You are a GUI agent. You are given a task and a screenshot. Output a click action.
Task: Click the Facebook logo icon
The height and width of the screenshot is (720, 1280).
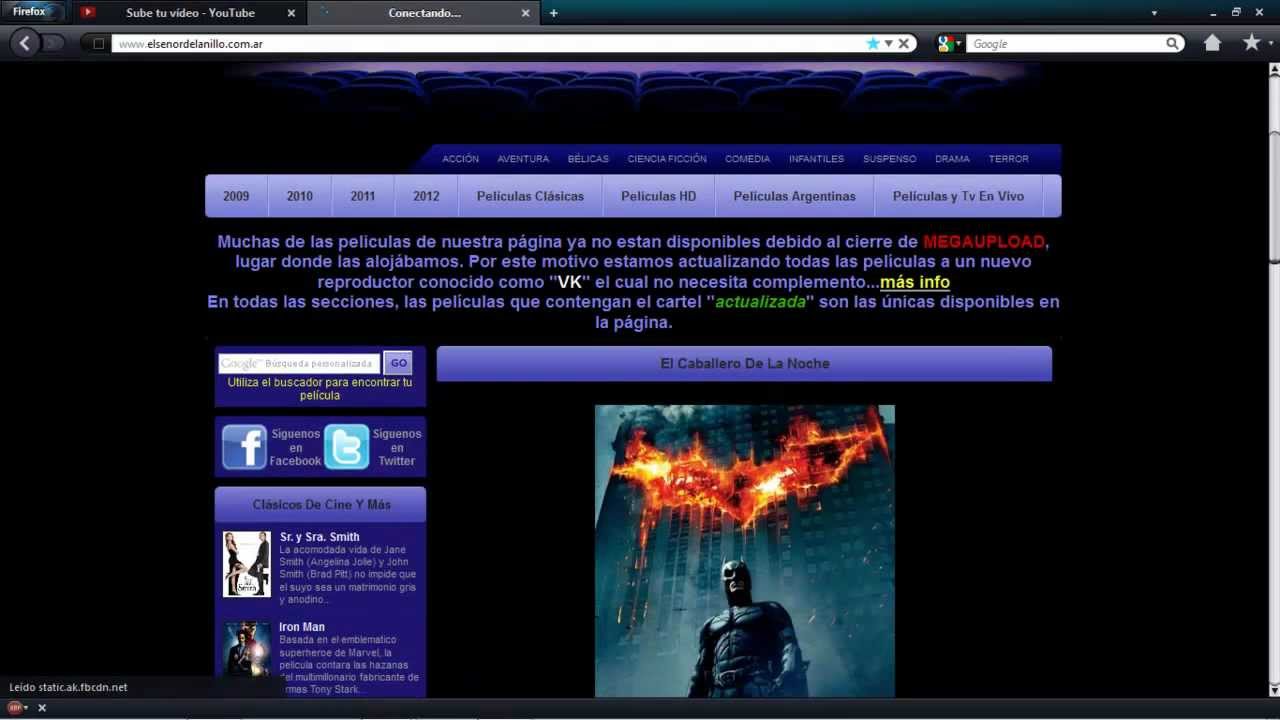coord(244,447)
